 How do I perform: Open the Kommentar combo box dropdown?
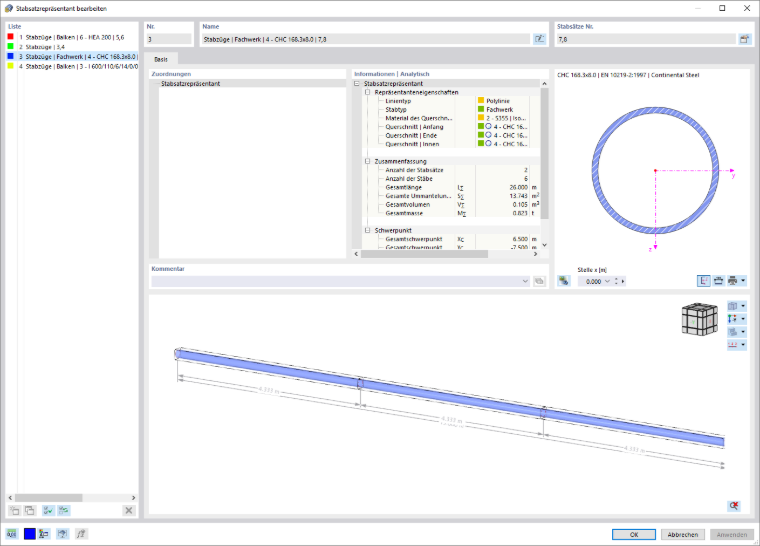click(x=525, y=281)
